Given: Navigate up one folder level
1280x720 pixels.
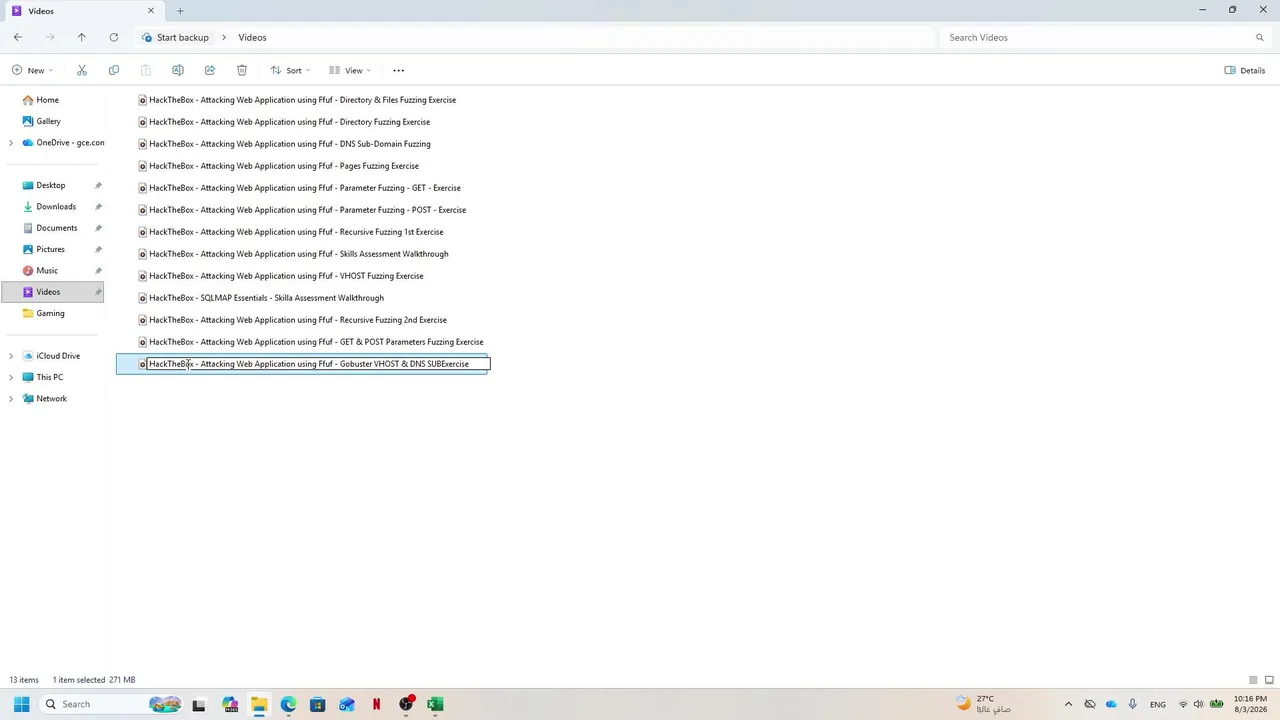Looking at the screenshot, I should (82, 37).
